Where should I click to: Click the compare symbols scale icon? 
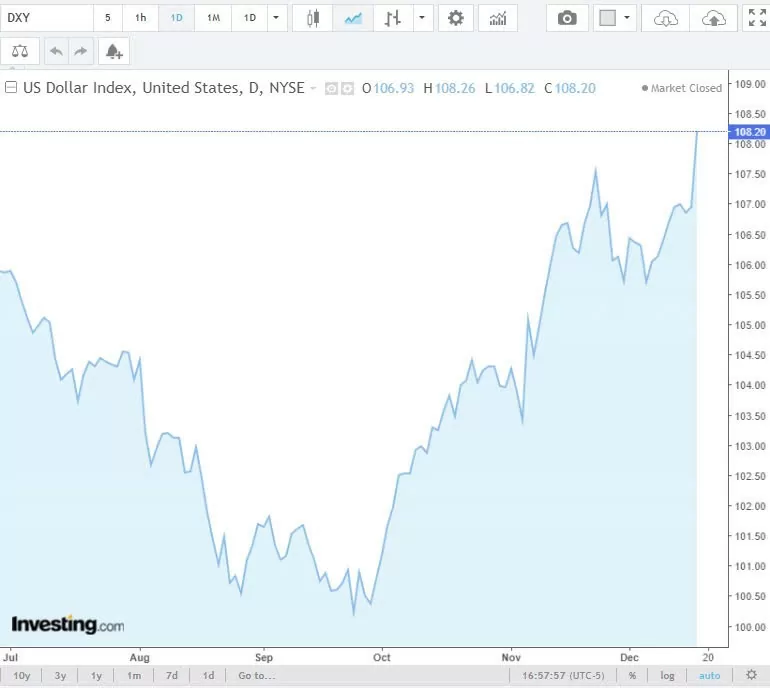(x=20, y=51)
